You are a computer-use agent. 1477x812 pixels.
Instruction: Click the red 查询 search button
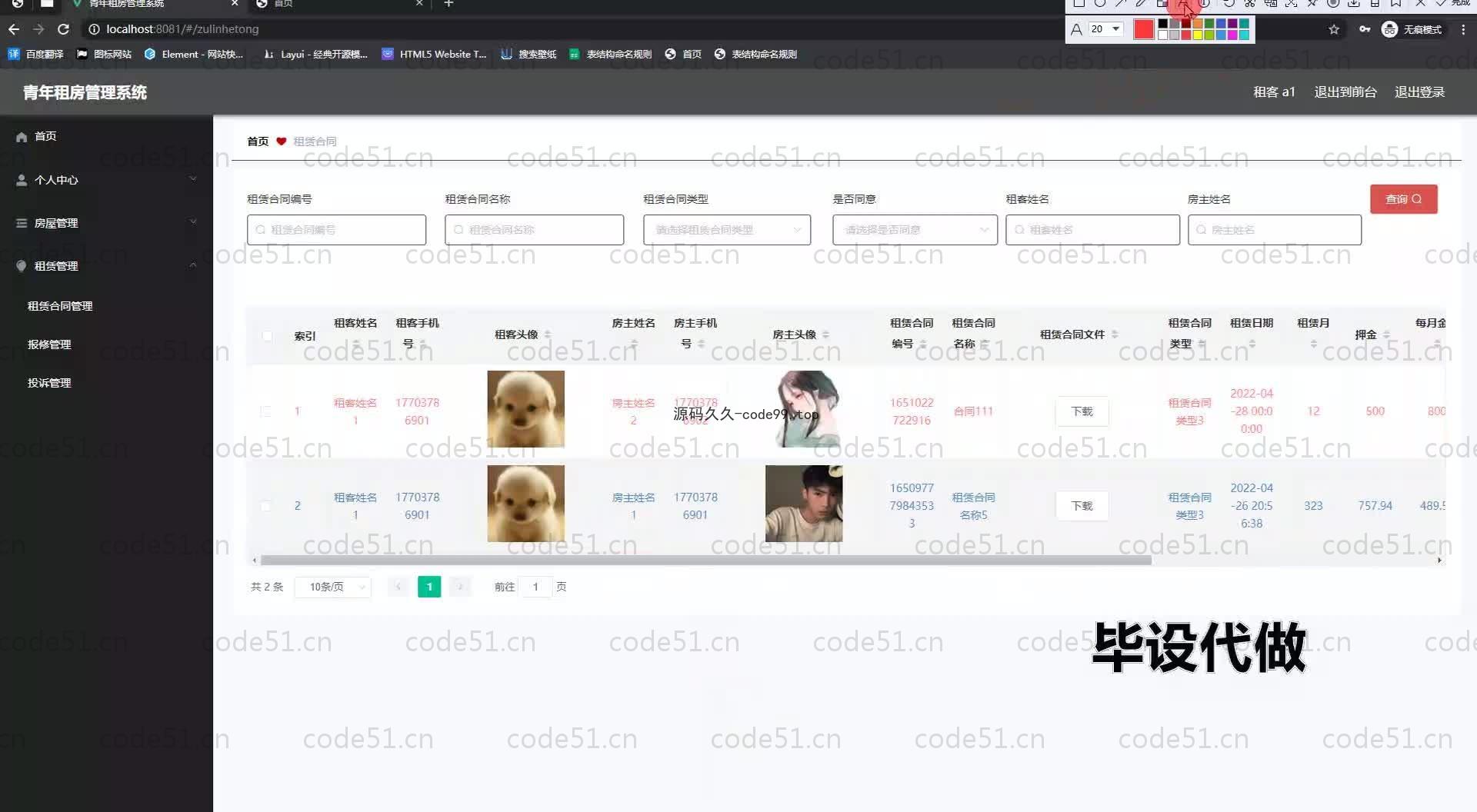[x=1403, y=199]
